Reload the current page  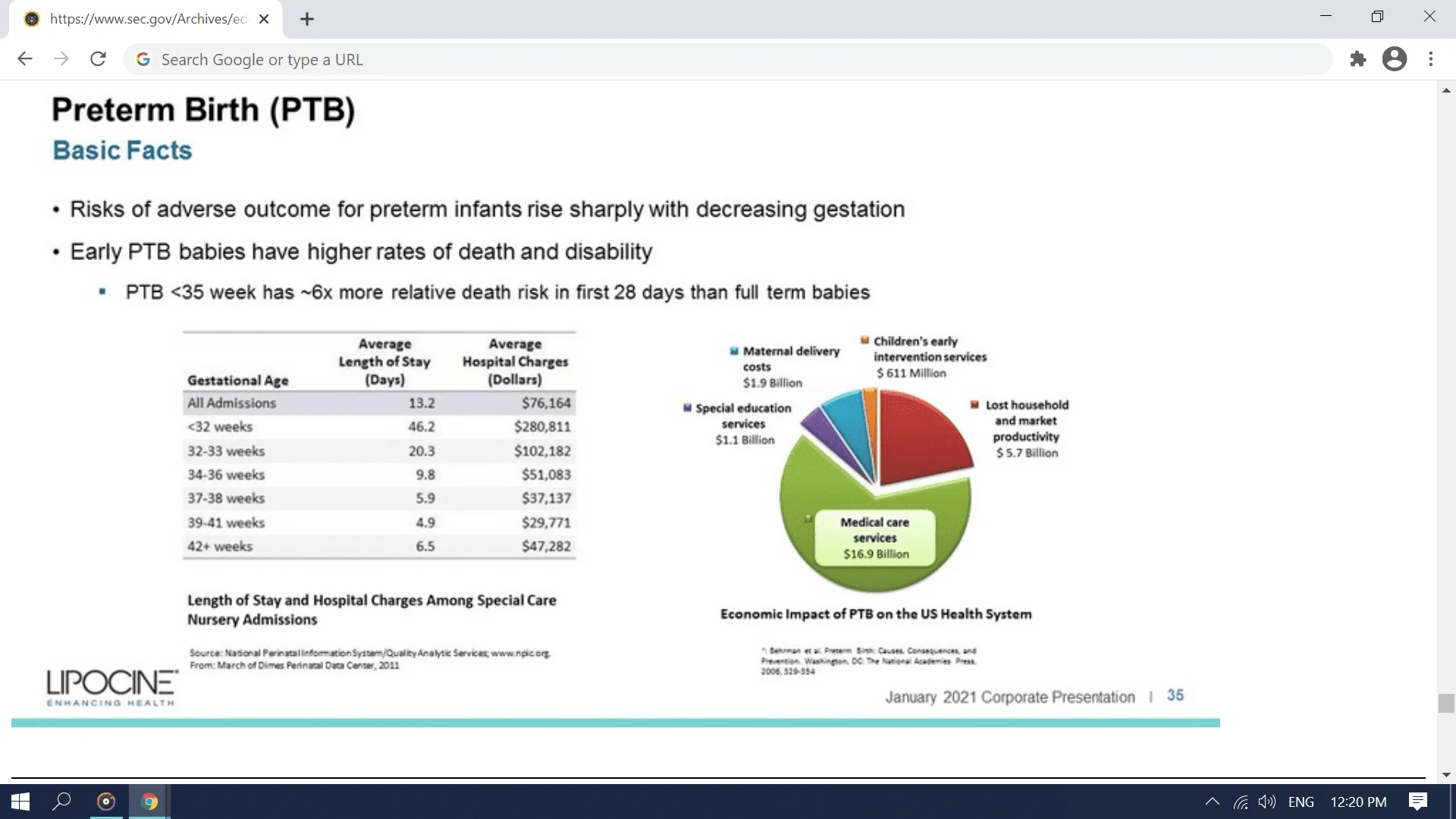point(98,59)
